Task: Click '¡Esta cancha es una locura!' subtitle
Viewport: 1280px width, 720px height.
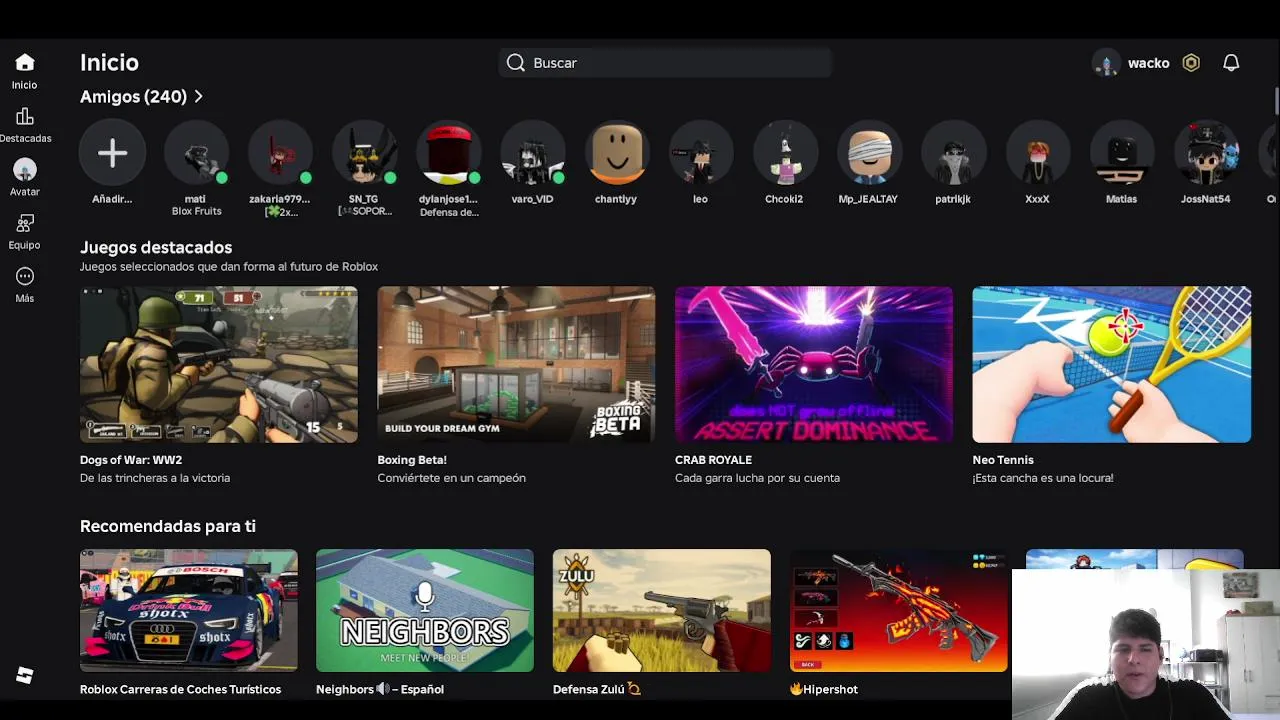Action: (1043, 478)
